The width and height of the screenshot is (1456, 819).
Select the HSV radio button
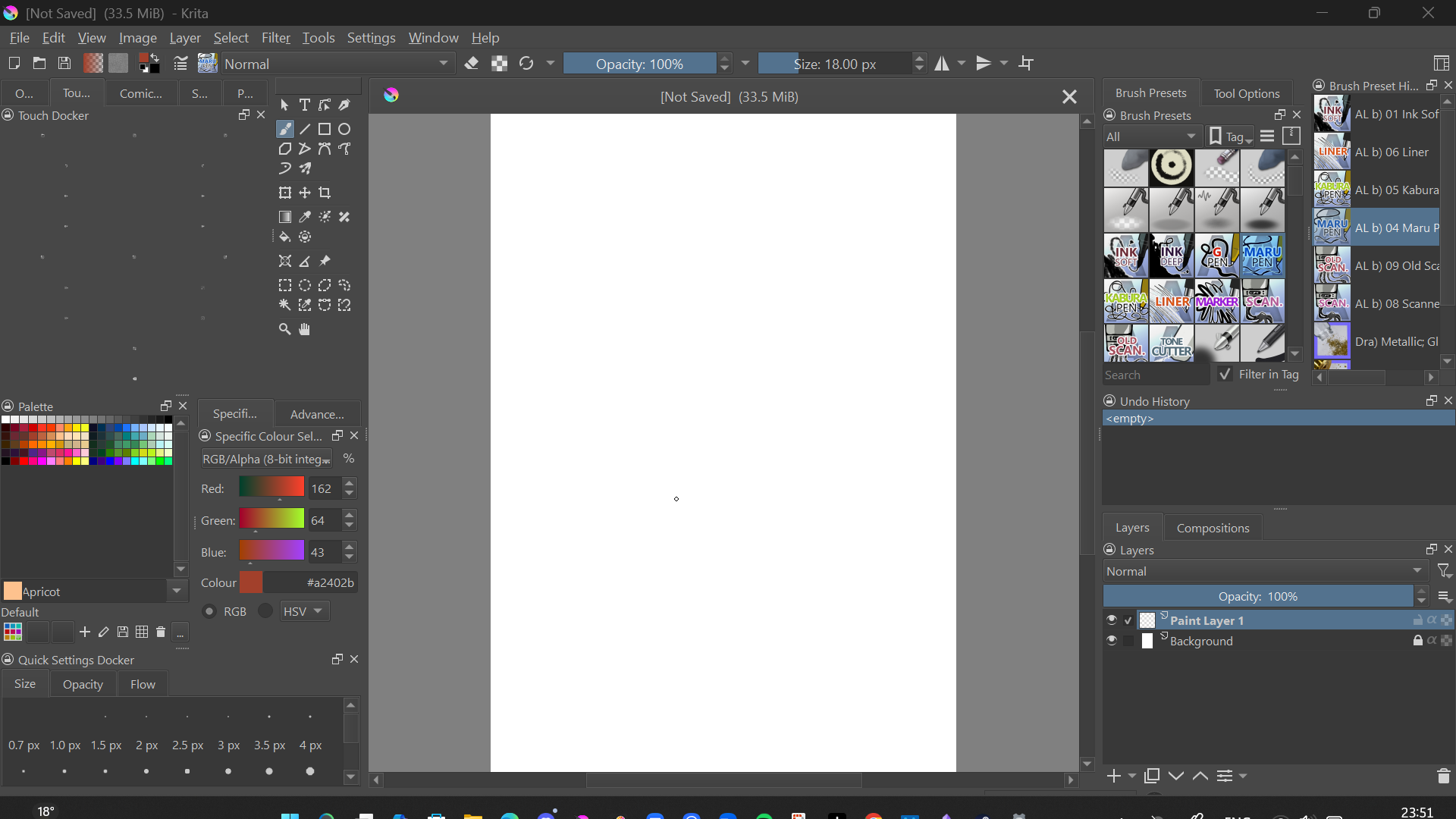click(x=265, y=612)
